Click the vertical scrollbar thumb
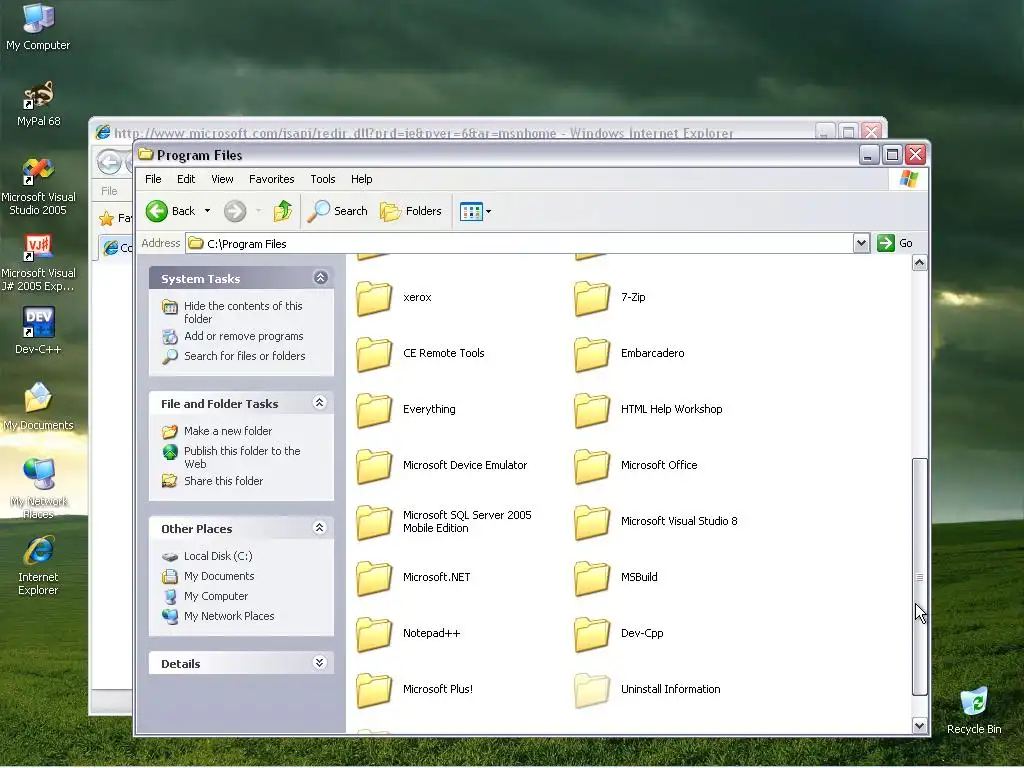1024x768 pixels. pyautogui.click(x=920, y=577)
